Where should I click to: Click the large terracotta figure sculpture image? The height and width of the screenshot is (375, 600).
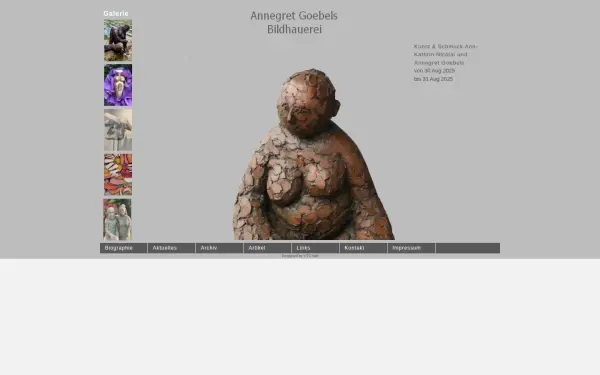click(314, 154)
